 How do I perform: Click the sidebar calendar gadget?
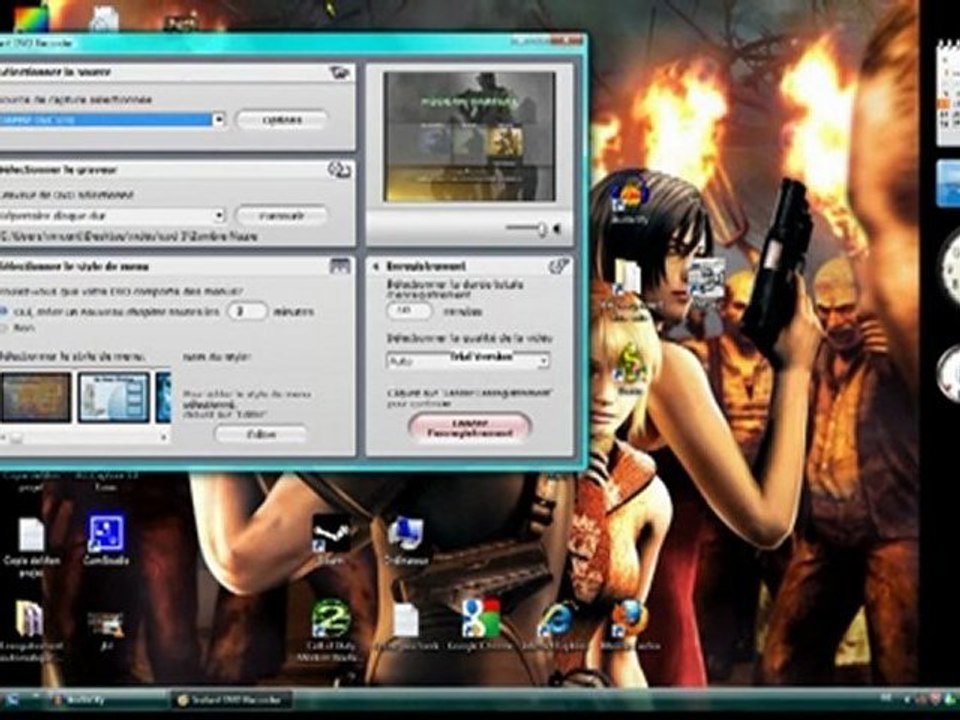point(948,92)
